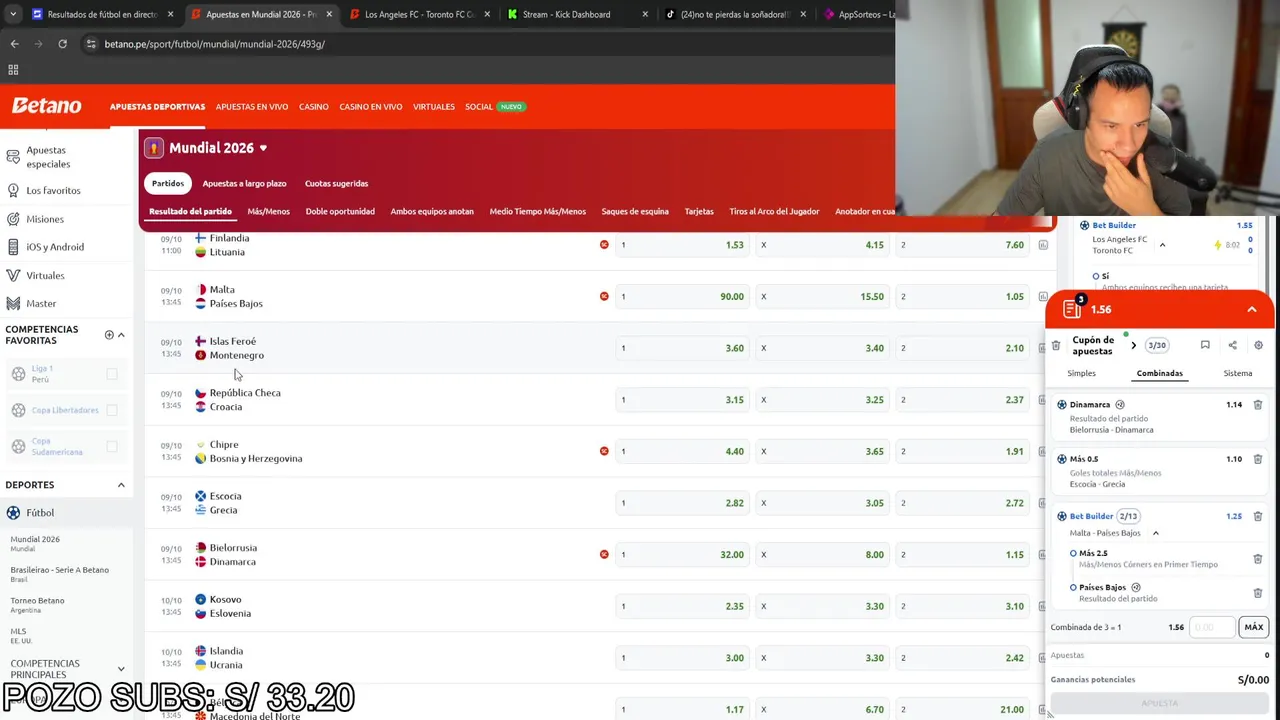The height and width of the screenshot is (720, 1280).
Task: Open the browser apps grid icon
Action: point(13,70)
